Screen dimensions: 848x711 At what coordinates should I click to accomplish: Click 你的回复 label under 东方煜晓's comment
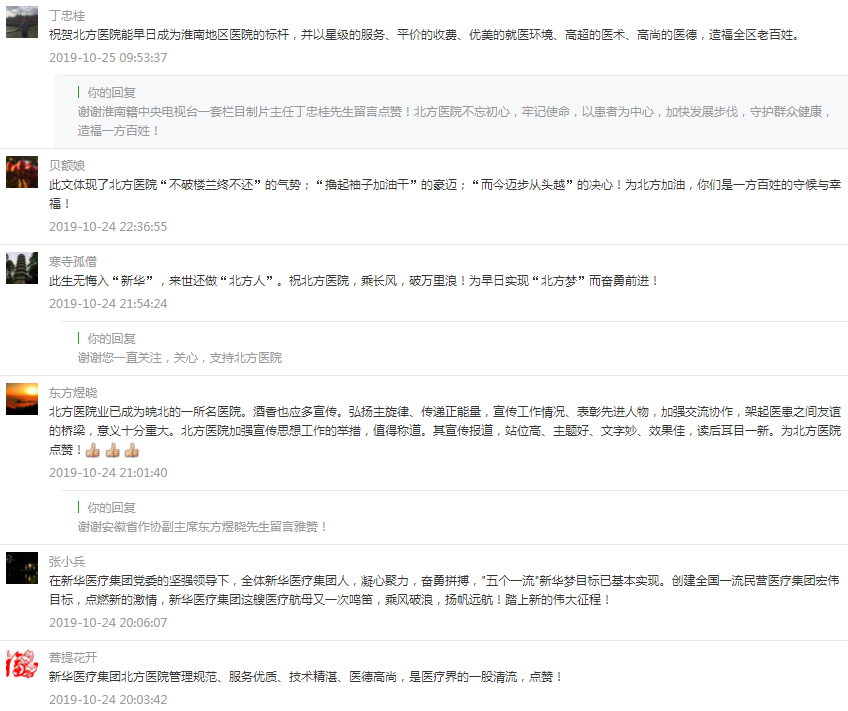[111, 508]
